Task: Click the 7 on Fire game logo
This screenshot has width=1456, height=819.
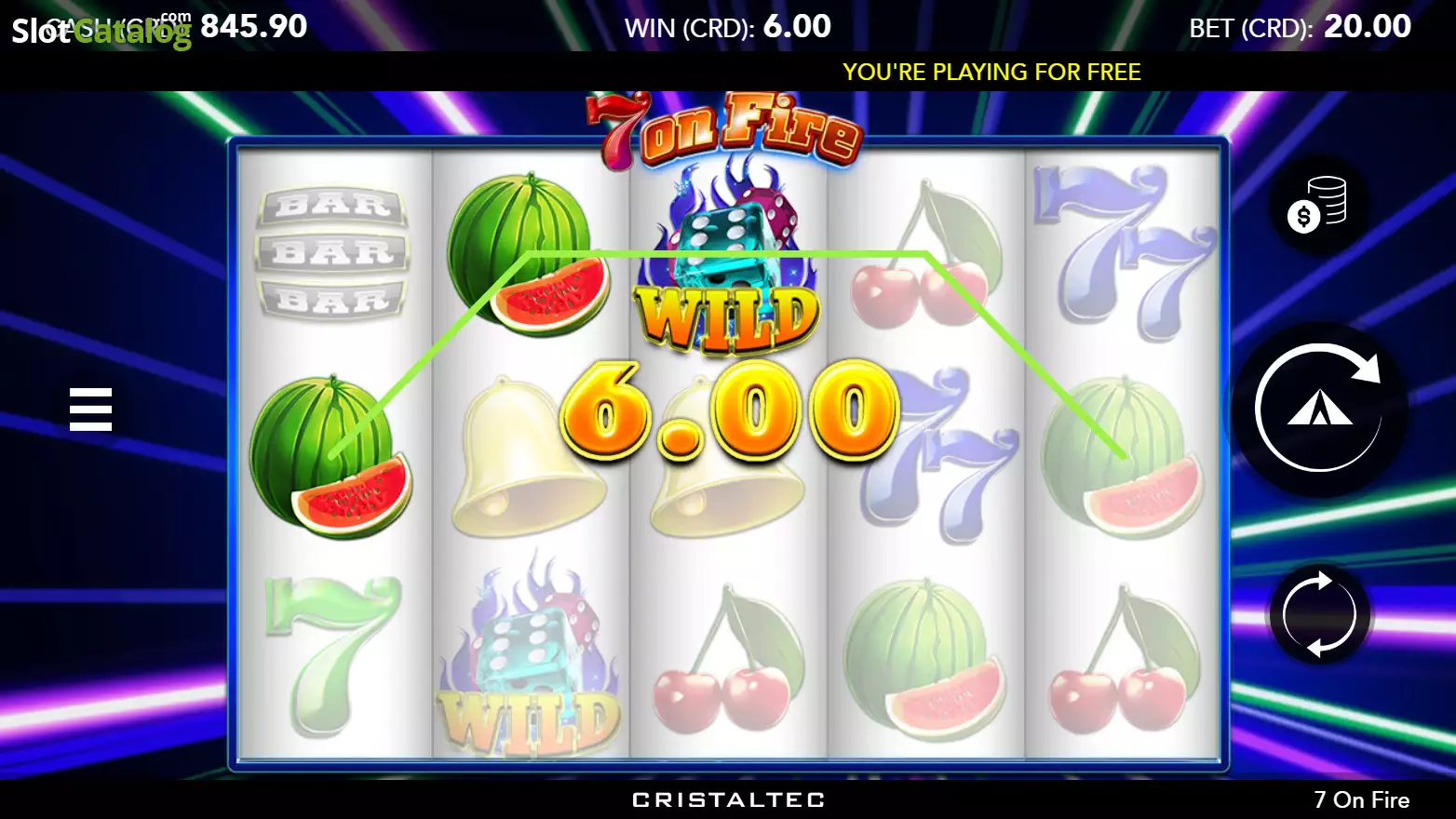Action: point(724,130)
